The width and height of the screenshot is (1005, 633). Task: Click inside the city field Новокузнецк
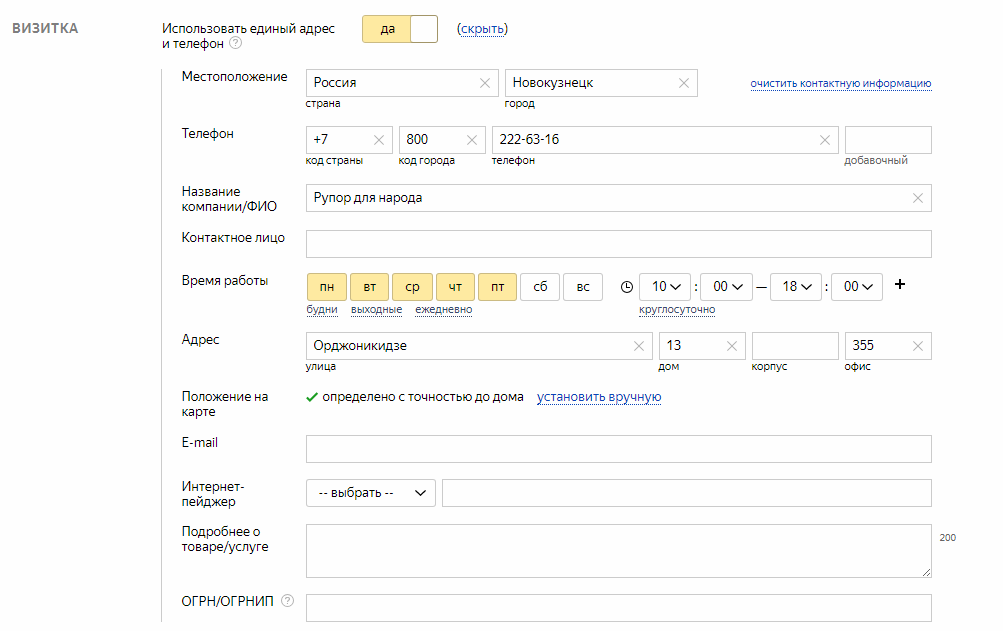click(x=601, y=83)
